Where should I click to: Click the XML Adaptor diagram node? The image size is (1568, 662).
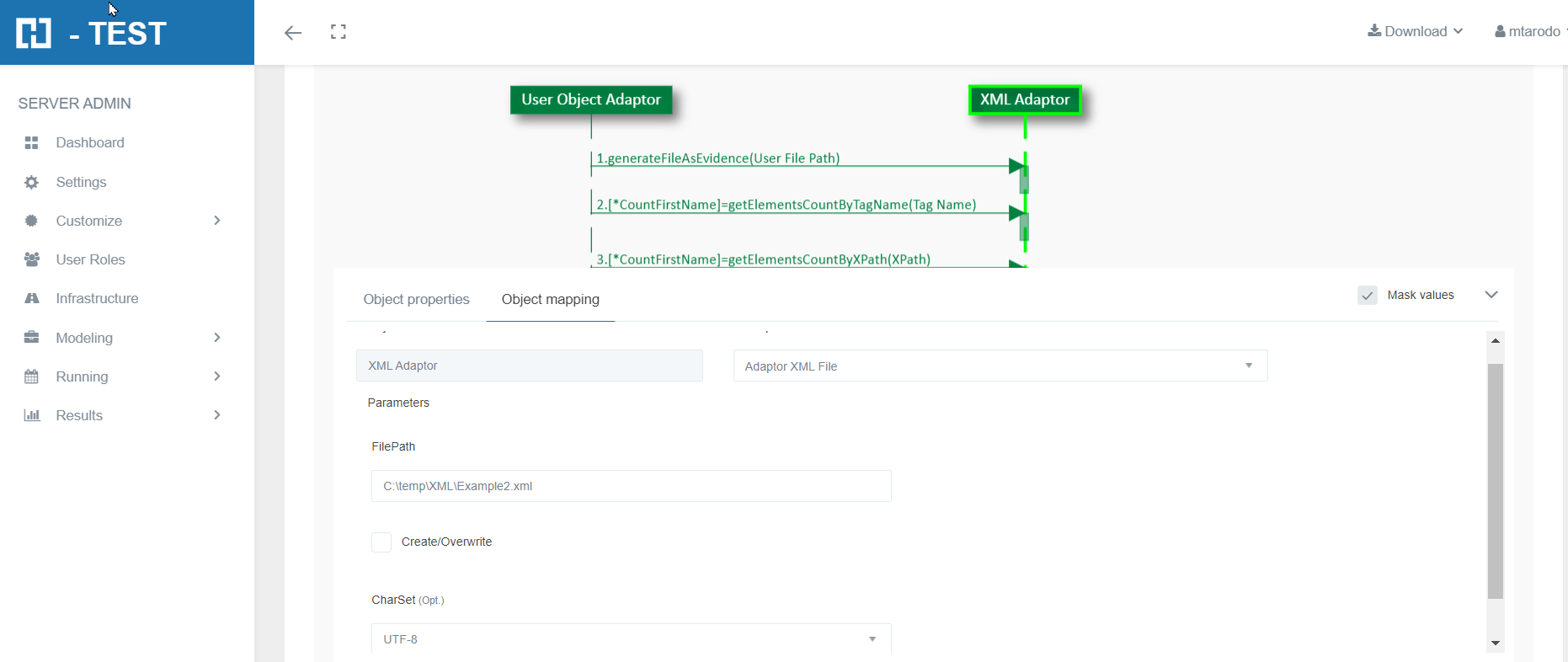(x=1025, y=99)
